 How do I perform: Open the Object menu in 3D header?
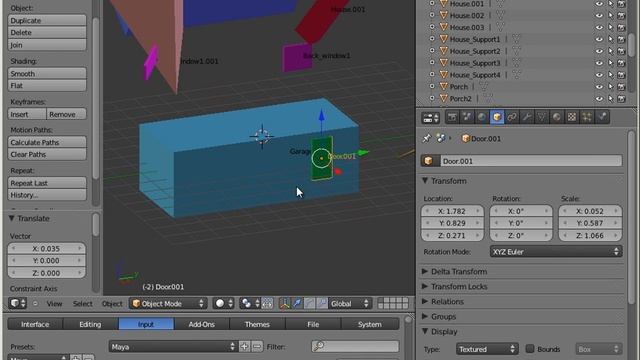click(112, 303)
